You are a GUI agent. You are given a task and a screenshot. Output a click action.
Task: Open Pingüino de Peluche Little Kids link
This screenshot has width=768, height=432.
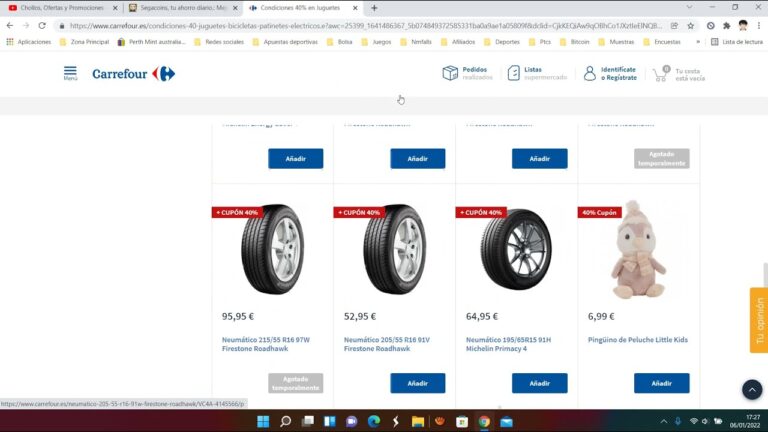tap(638, 339)
